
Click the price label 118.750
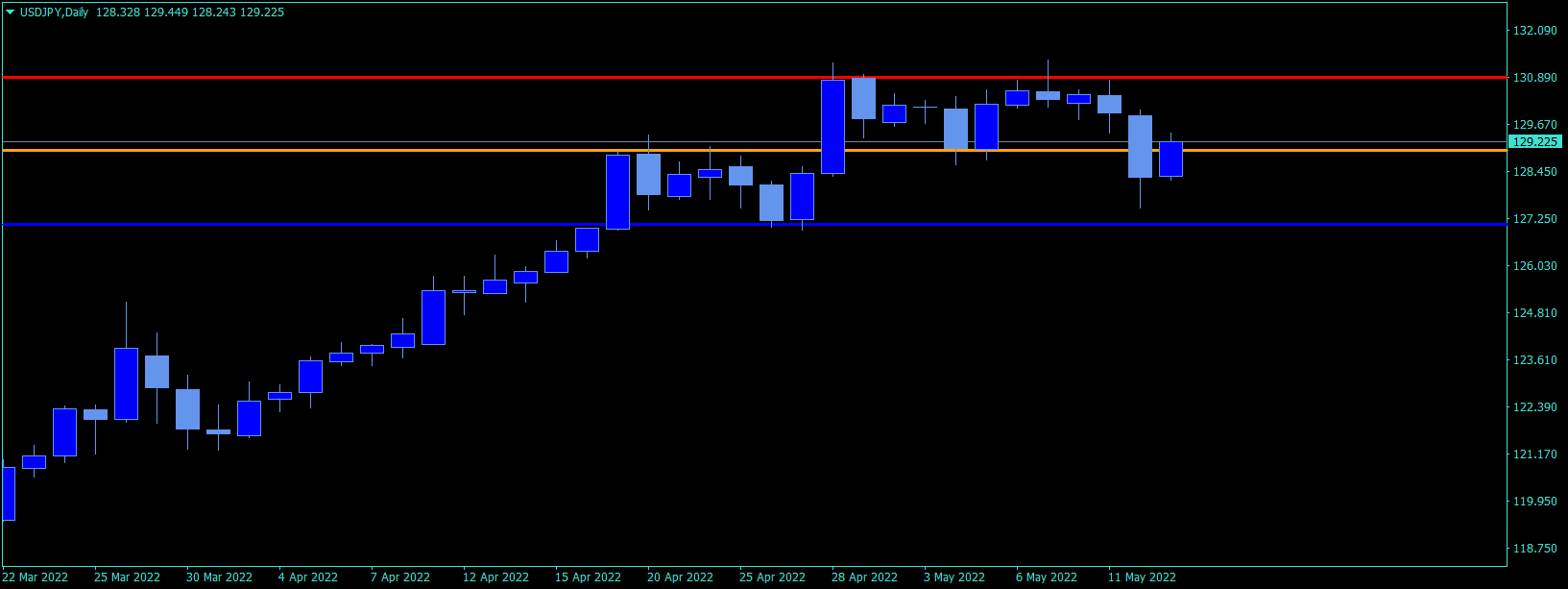click(1534, 549)
